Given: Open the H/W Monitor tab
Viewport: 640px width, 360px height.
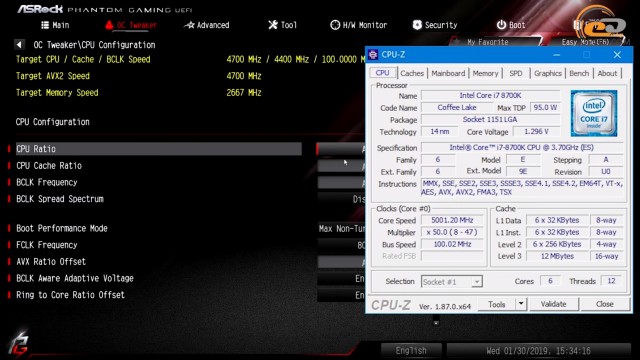Looking at the screenshot, I should [358, 25].
